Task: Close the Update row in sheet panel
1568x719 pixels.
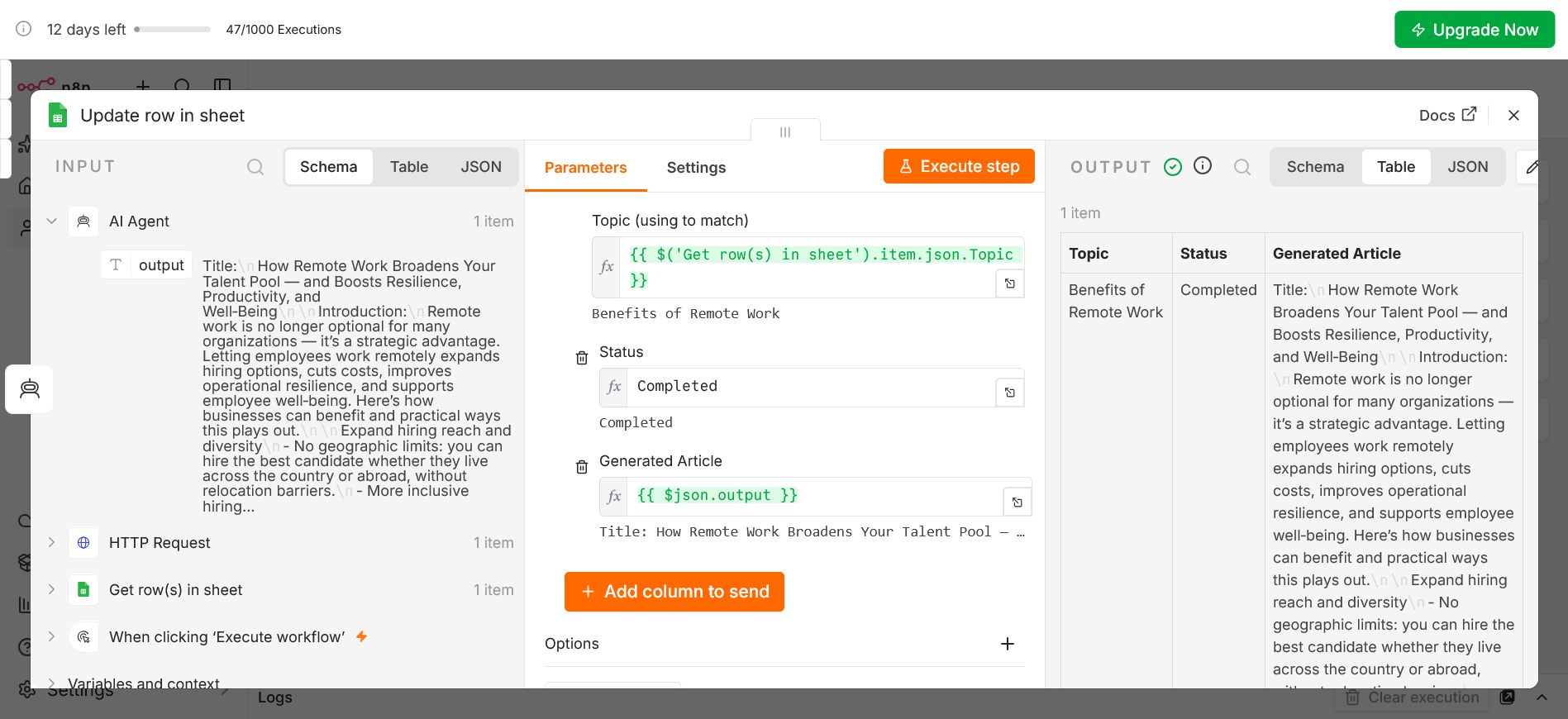Action: coord(1513,116)
